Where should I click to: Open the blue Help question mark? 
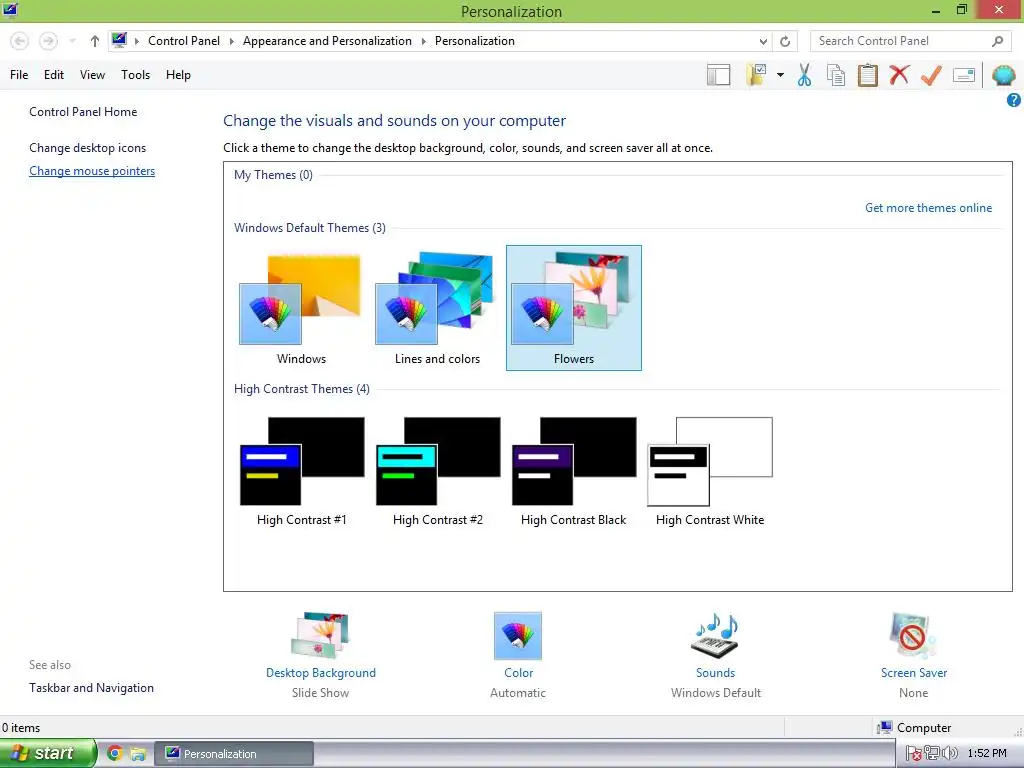pyautogui.click(x=1014, y=100)
